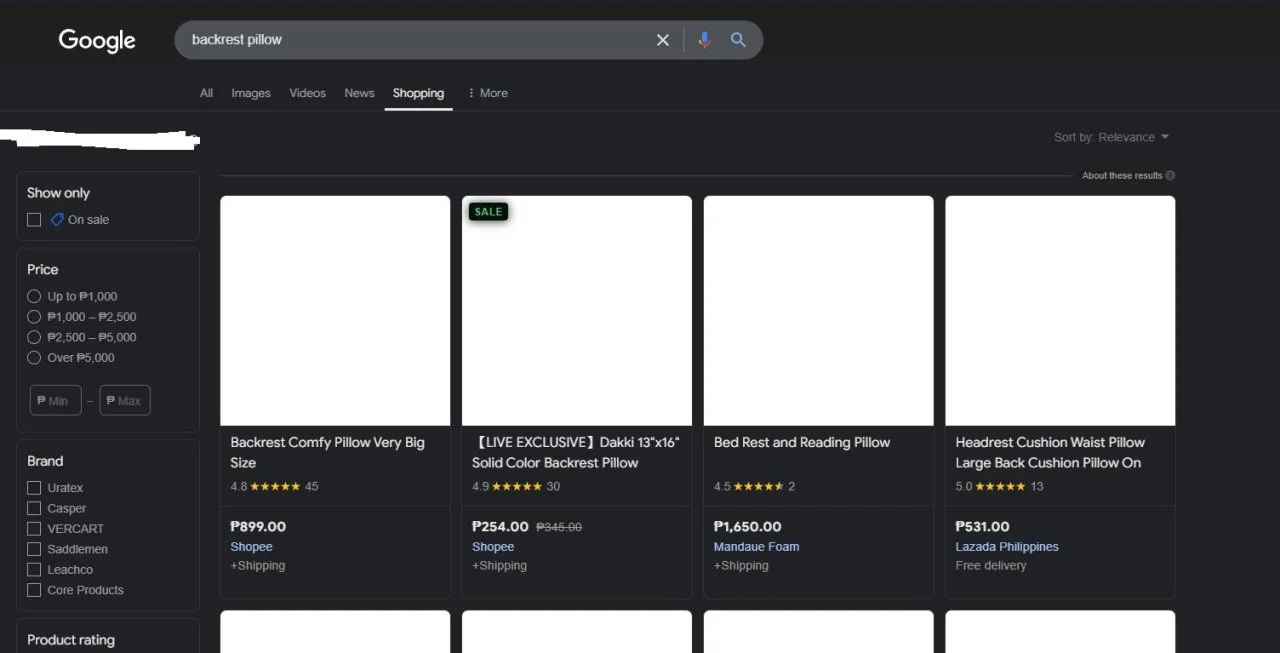Click the ₱254.00 sale price
Screen dimensions: 1280x653
(x=500, y=526)
